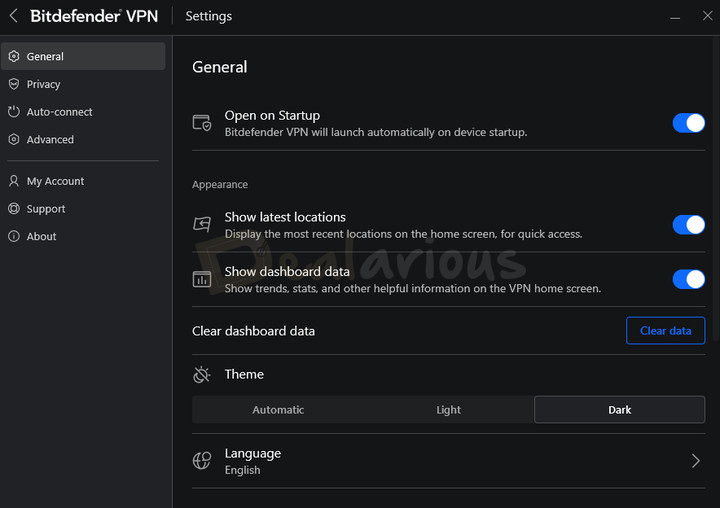The width and height of the screenshot is (720, 508).
Task: Open the About section
Action: pyautogui.click(x=83, y=236)
